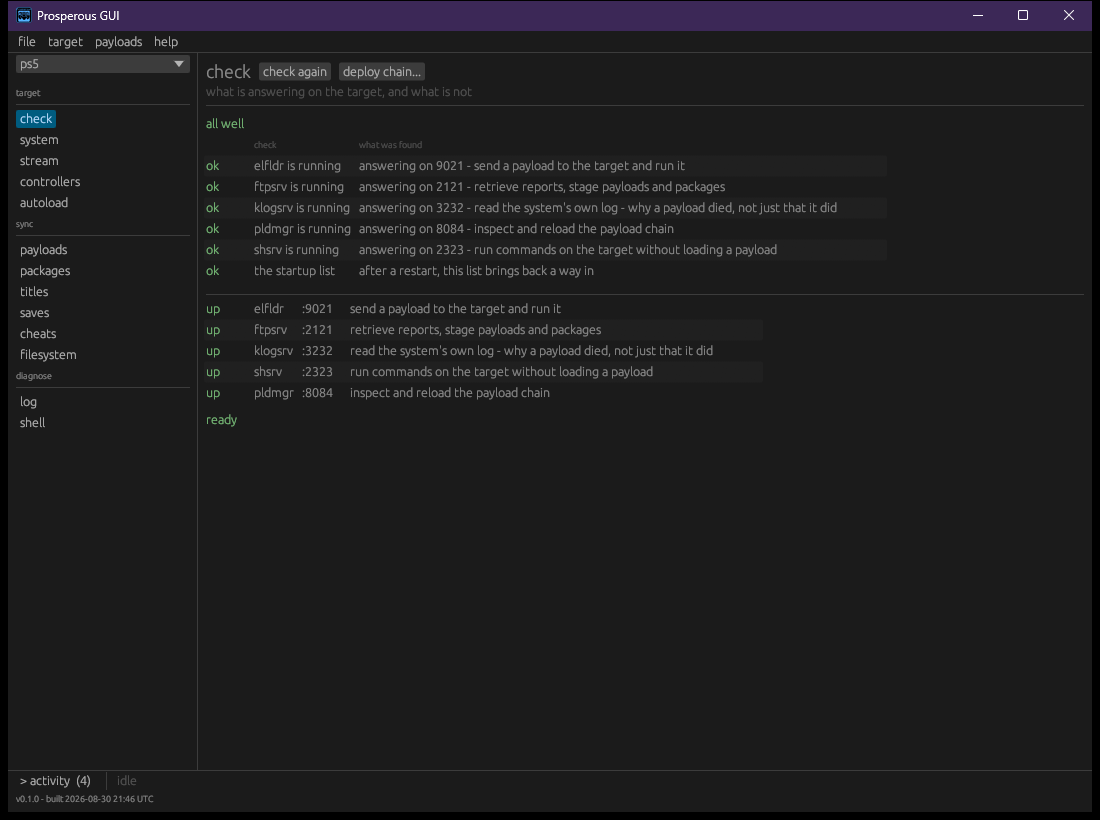Click the elfldr :9021 service row
This screenshot has height=820, width=1100.
click(483, 309)
